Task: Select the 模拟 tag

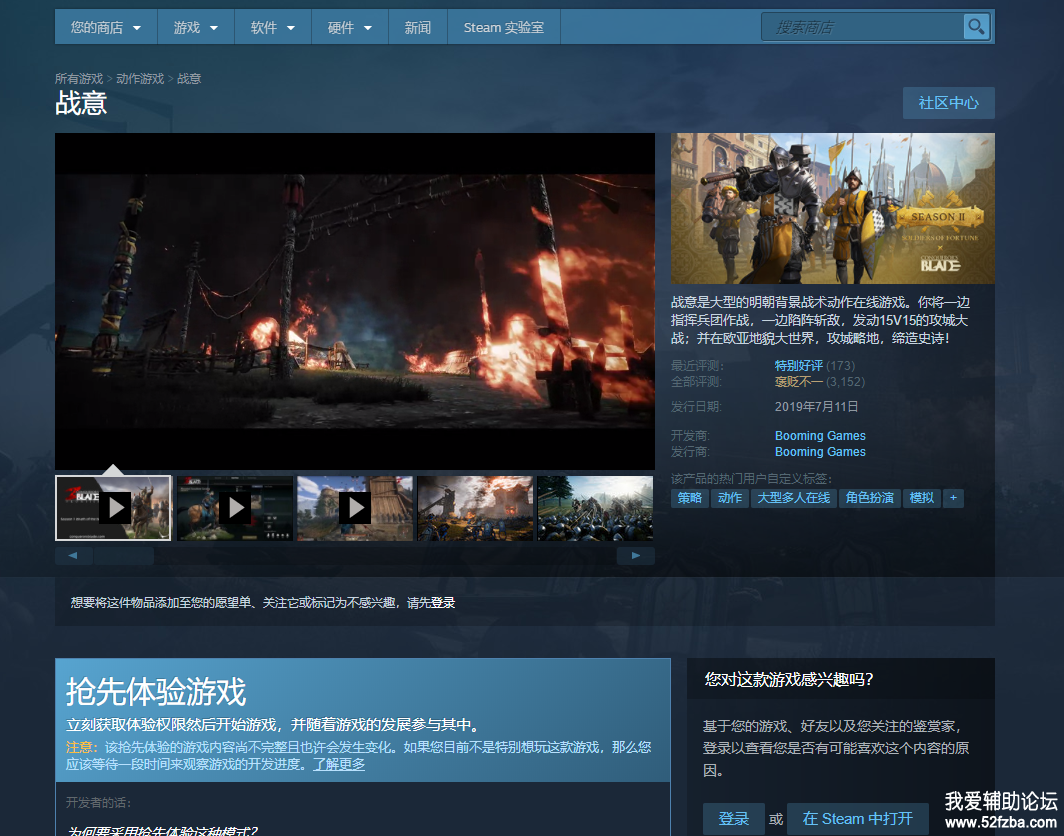Action: click(922, 498)
